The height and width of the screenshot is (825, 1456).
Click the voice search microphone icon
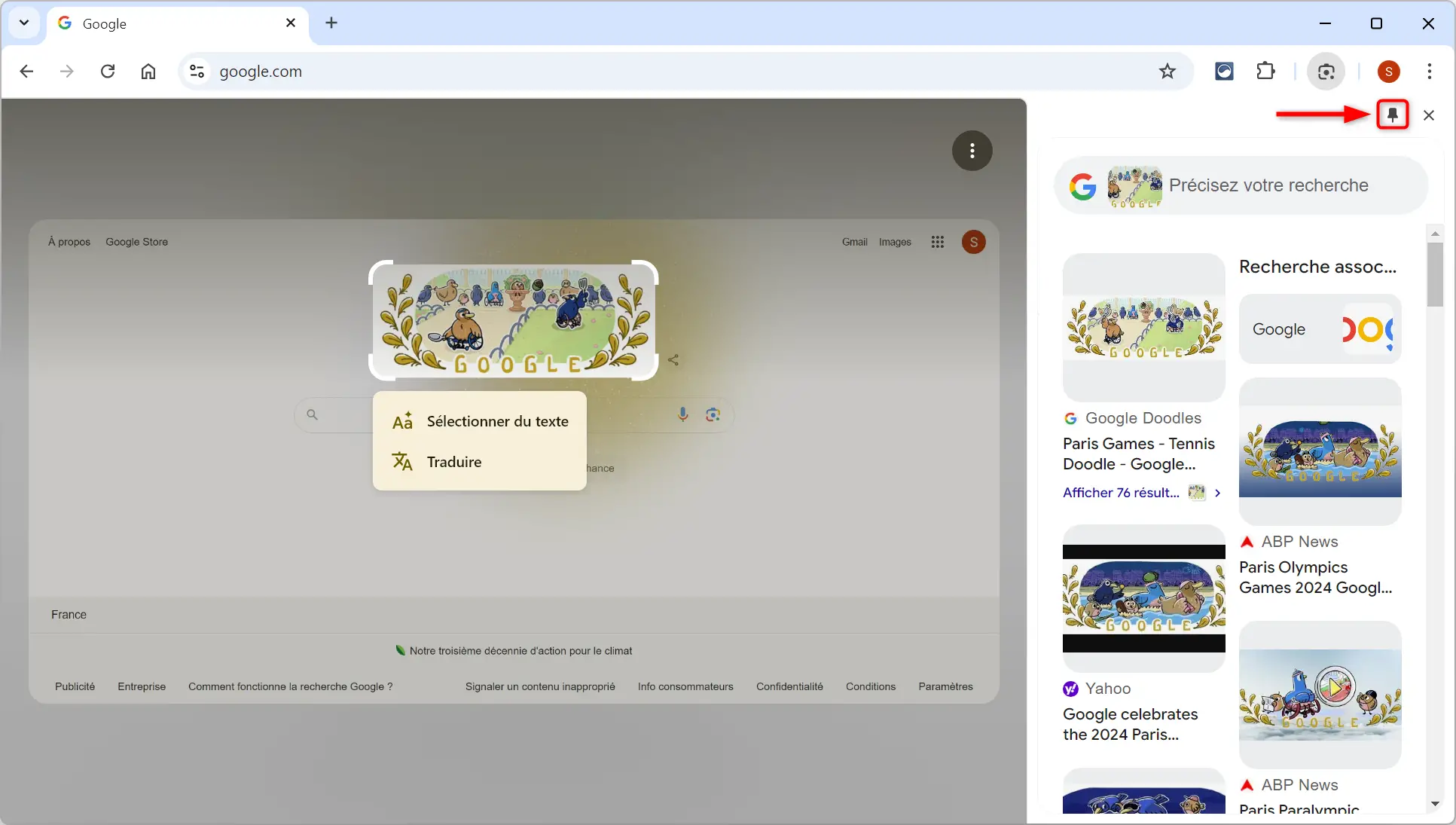click(x=683, y=414)
